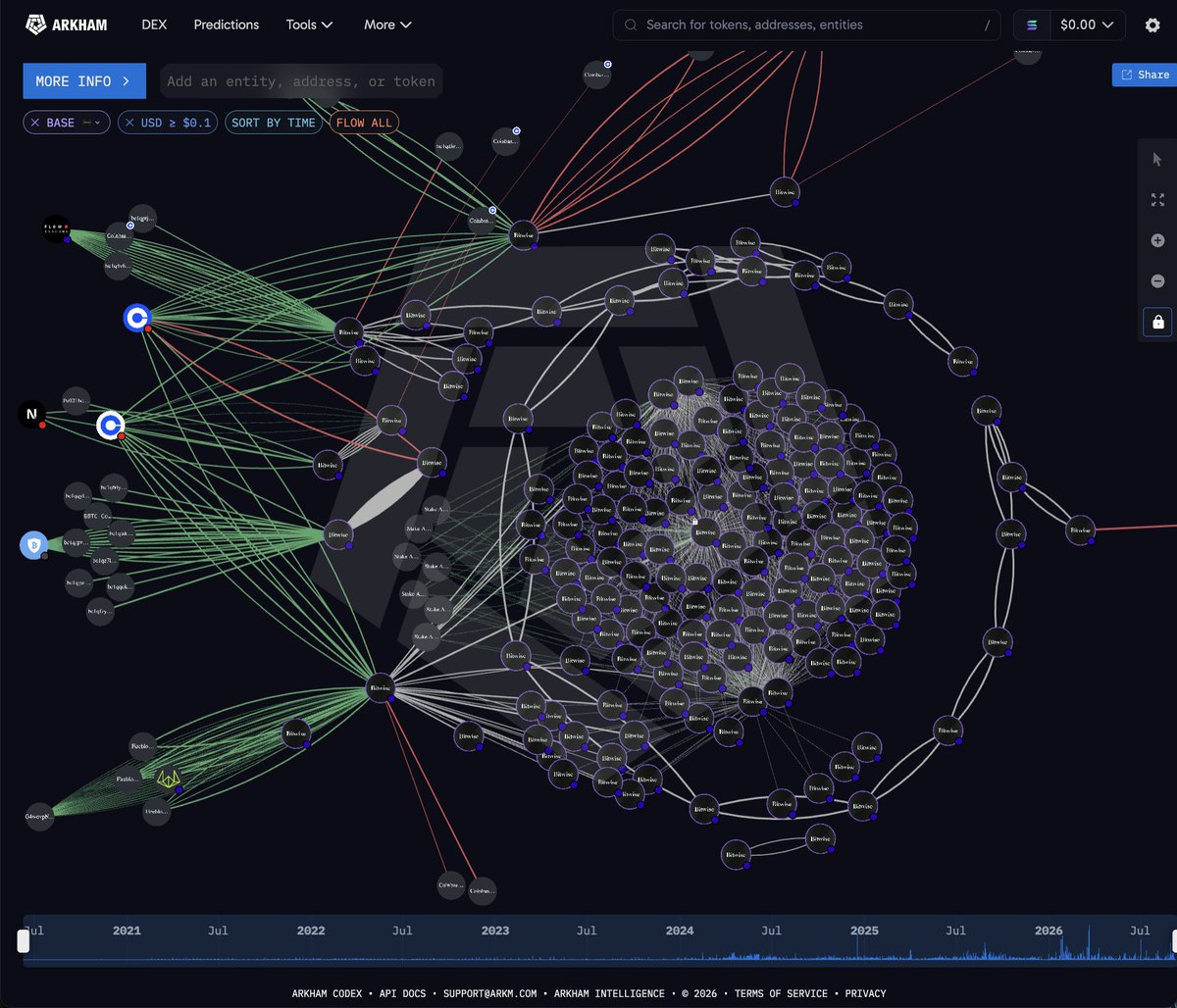The image size is (1177, 1008).
Task: Toggle the FLOW ALL filter
Action: point(364,123)
